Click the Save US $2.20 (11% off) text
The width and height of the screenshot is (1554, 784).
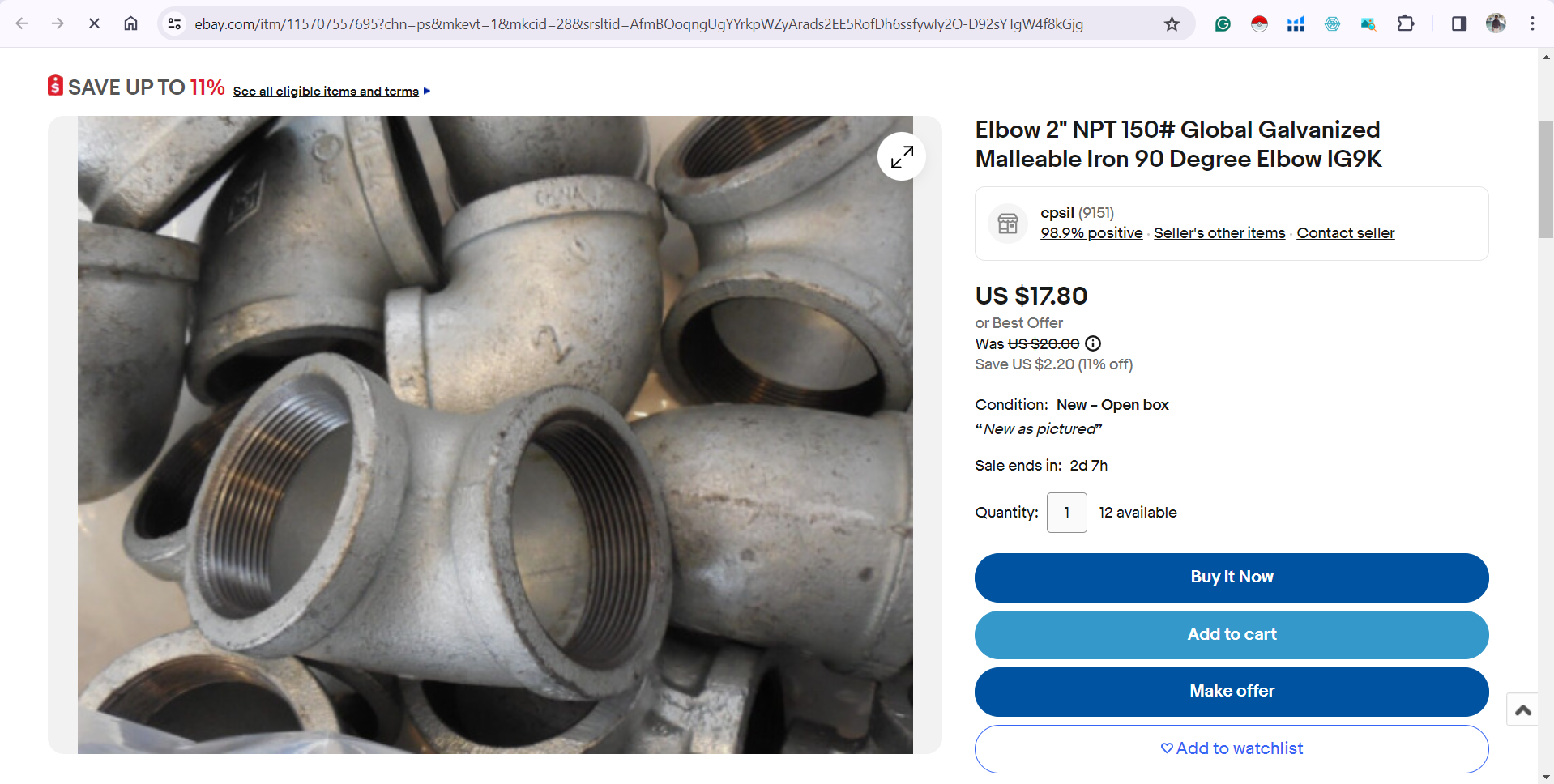(x=1054, y=364)
